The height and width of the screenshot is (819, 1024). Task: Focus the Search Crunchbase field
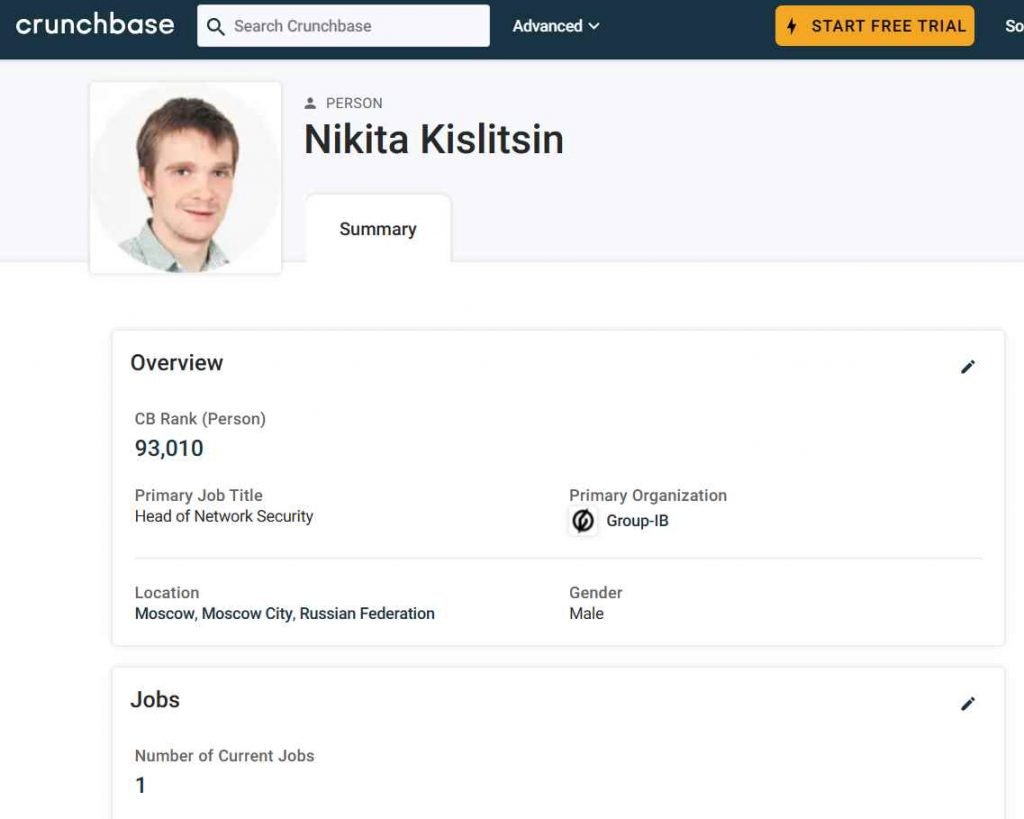[343, 25]
